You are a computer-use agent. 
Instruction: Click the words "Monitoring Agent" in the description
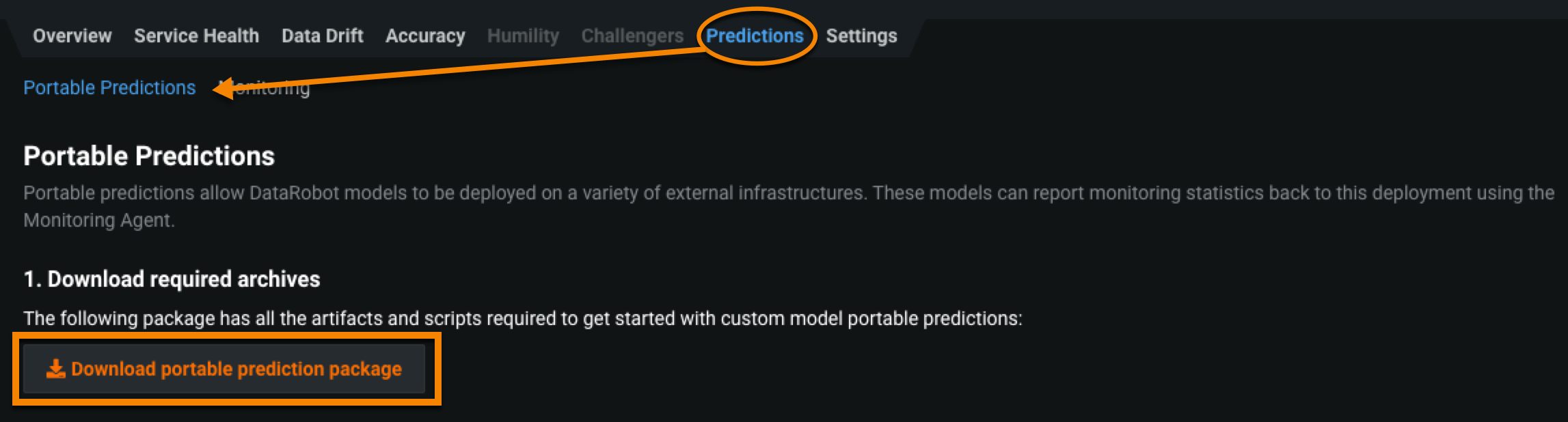click(98, 221)
